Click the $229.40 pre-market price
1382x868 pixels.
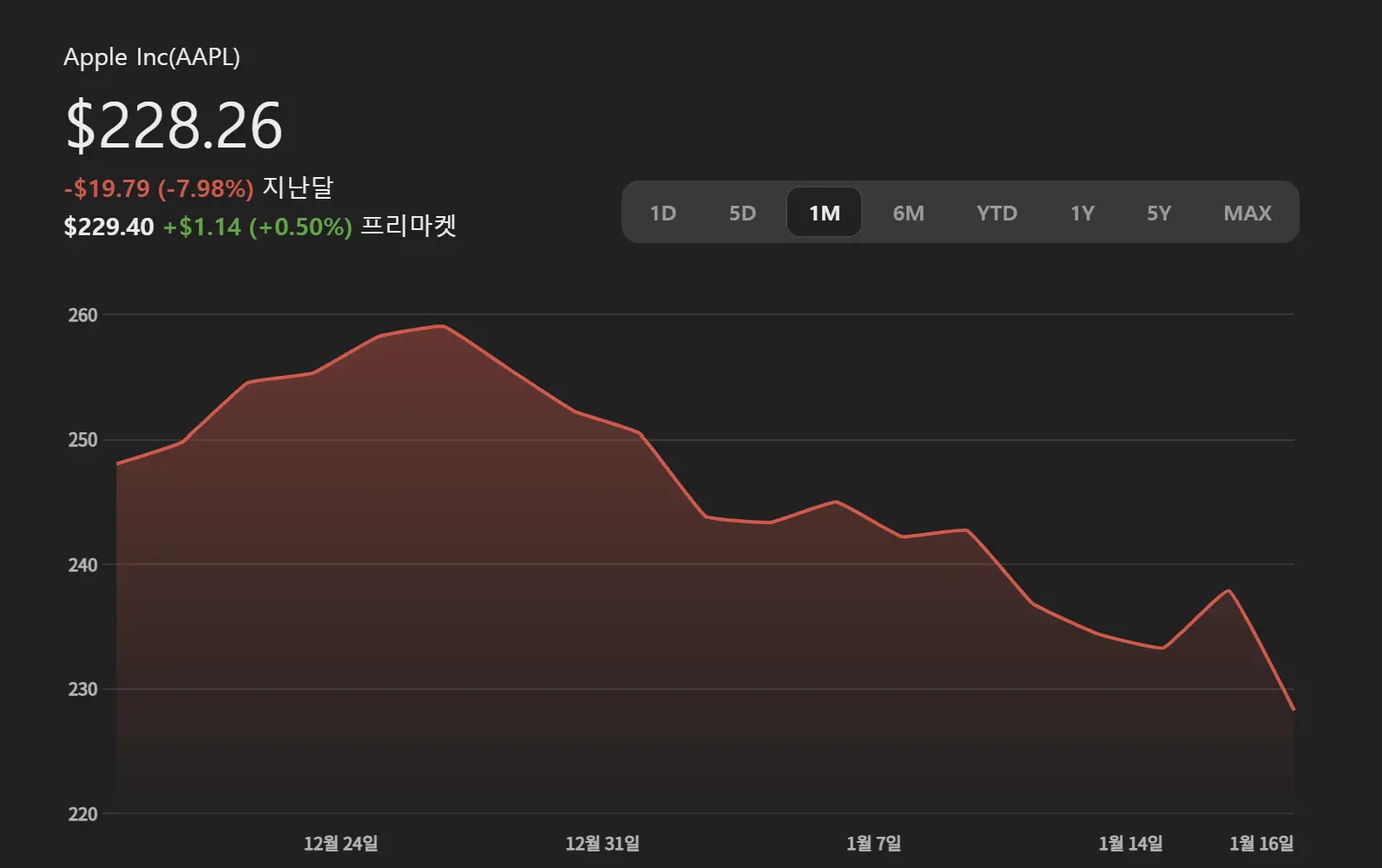tap(109, 227)
